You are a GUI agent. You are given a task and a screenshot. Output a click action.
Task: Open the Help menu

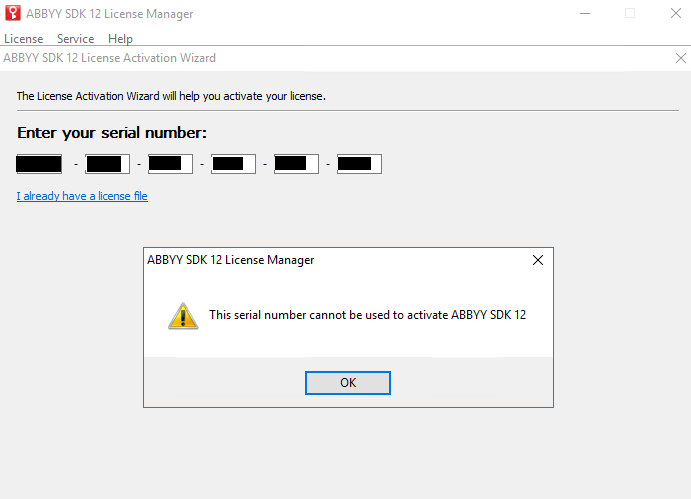[x=120, y=39]
